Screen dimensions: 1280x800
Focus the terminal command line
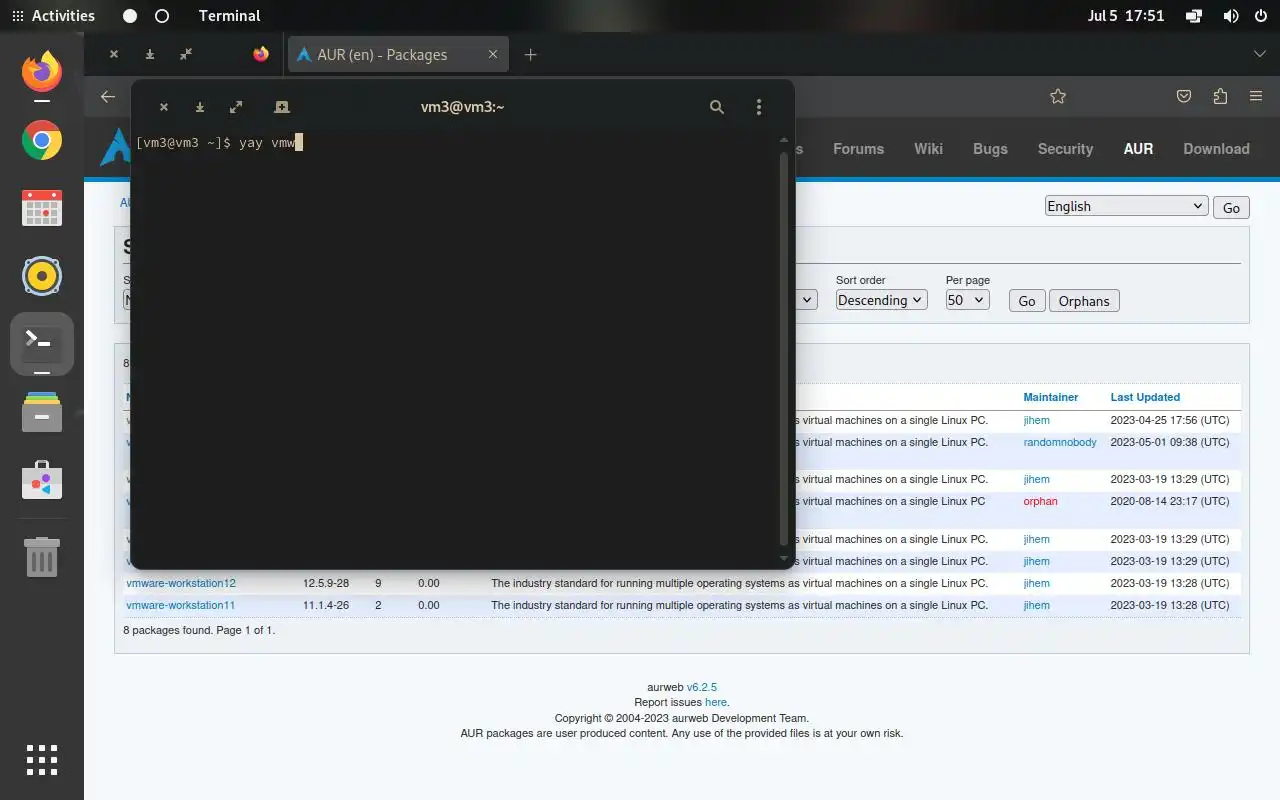click(x=457, y=143)
